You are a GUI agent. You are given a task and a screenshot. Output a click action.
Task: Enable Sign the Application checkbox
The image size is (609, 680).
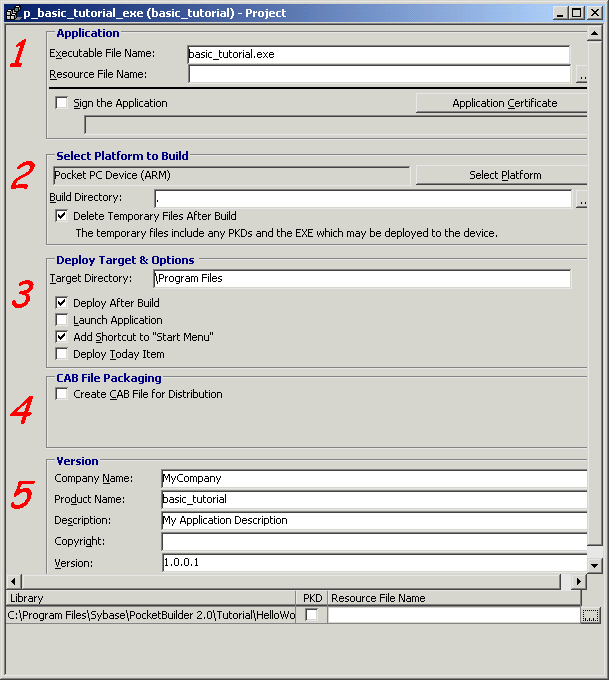click(62, 103)
